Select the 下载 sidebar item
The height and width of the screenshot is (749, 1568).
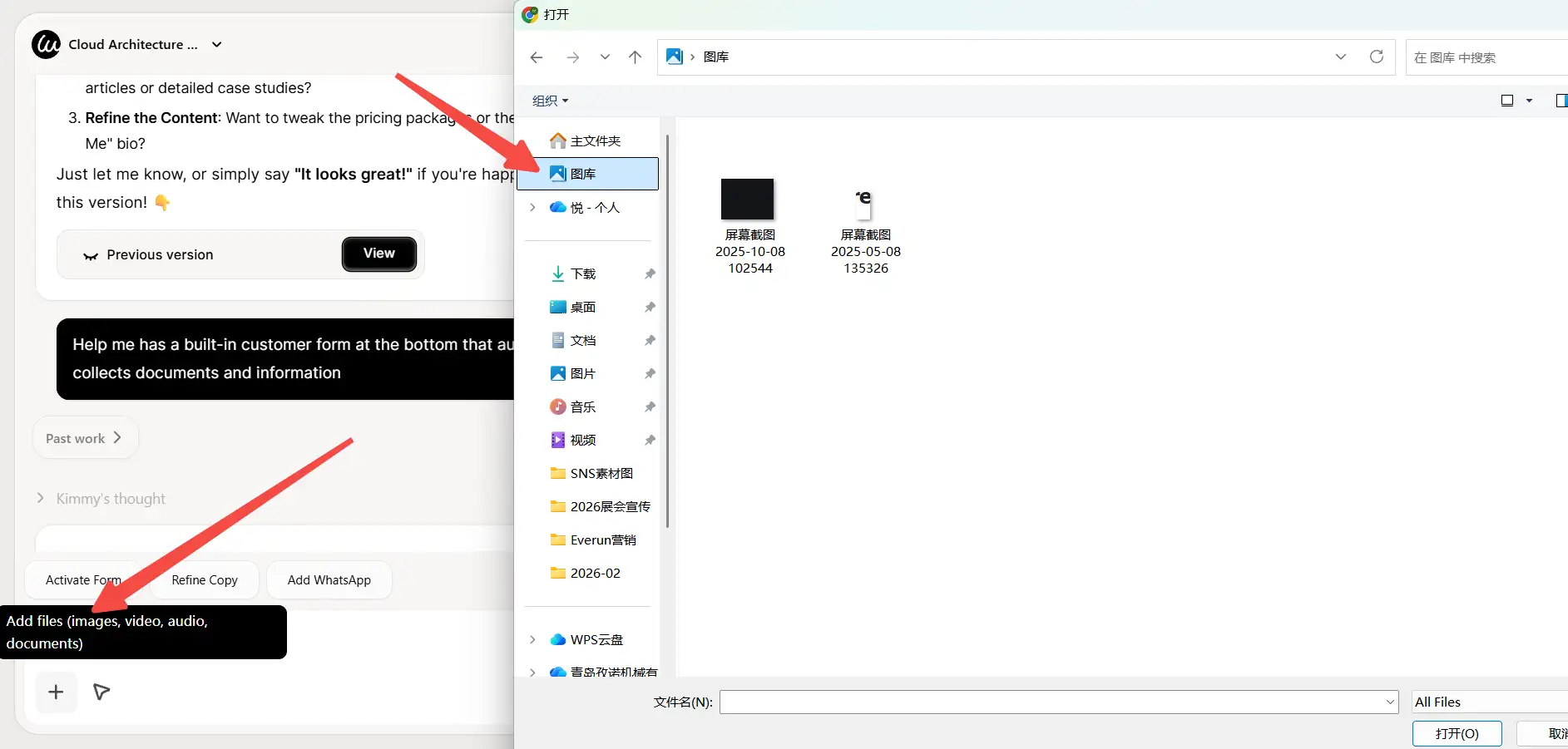pos(583,273)
